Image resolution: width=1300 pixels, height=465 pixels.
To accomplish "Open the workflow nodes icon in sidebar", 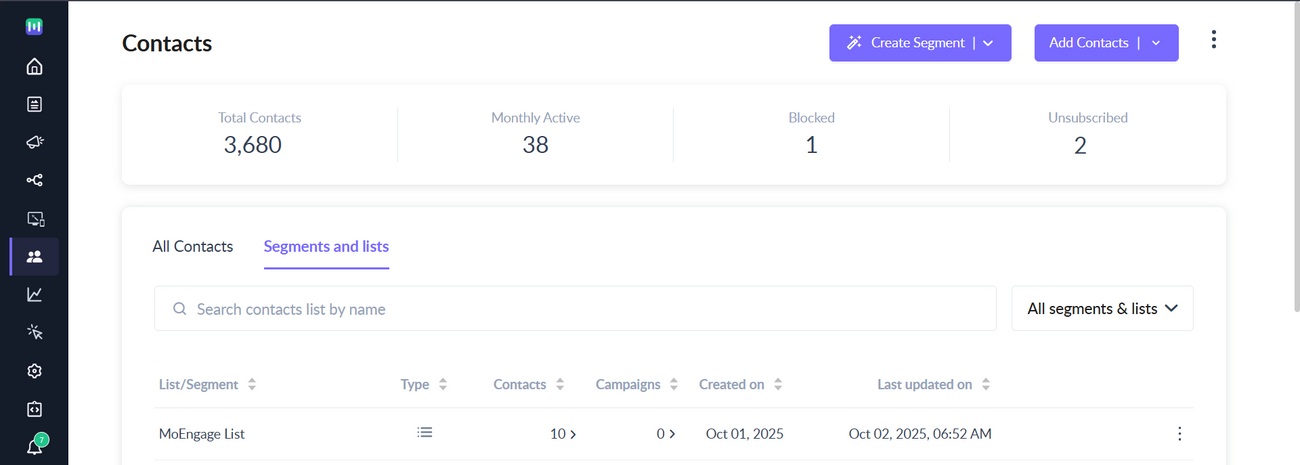I will [x=34, y=181].
